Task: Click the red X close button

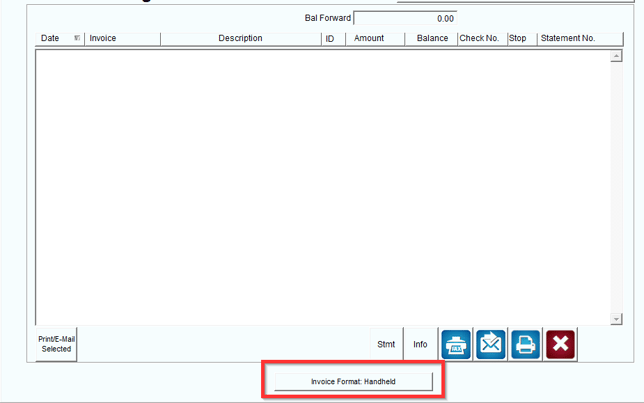Action: pos(560,344)
